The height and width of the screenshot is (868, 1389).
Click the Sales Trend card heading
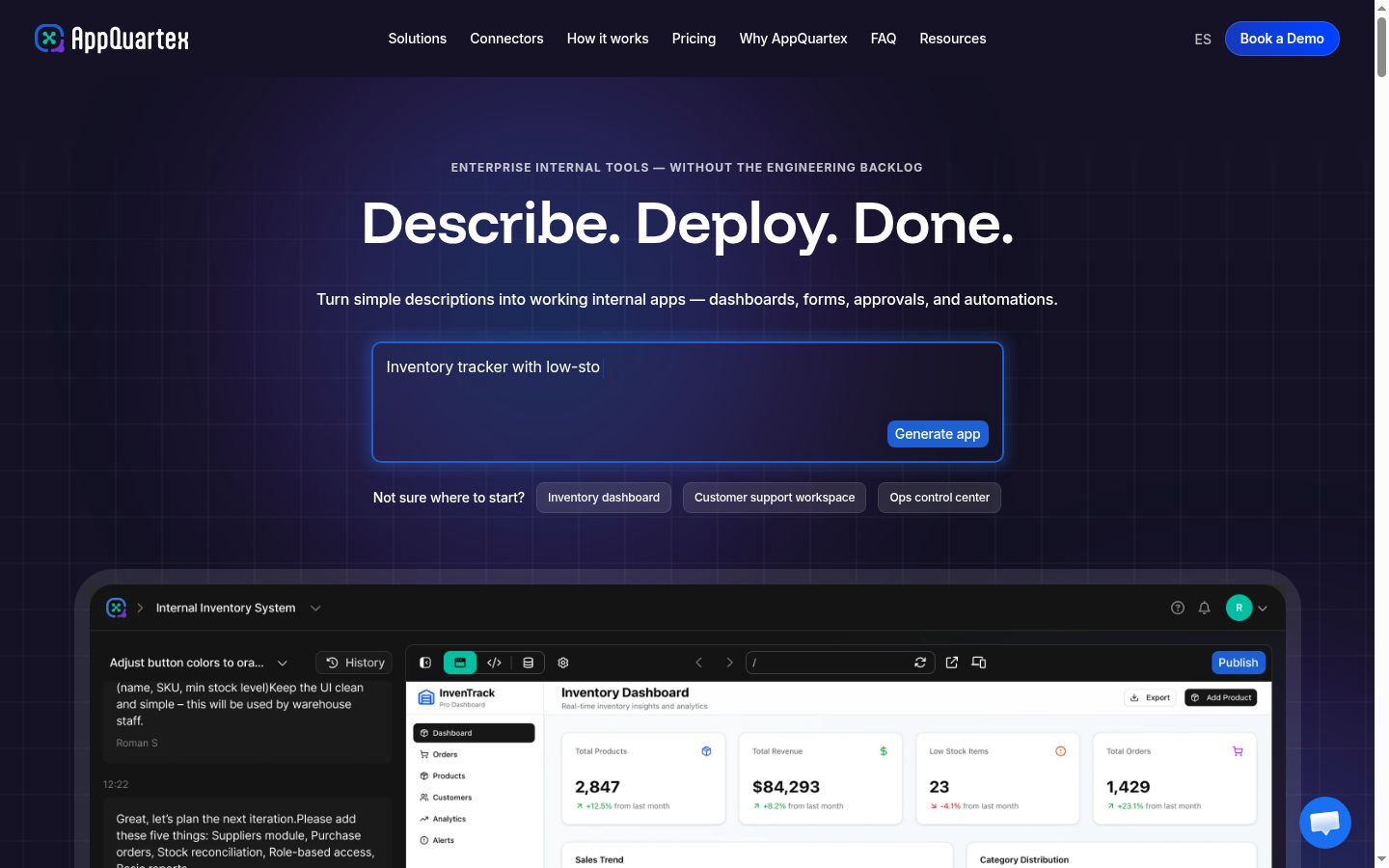coord(599,859)
